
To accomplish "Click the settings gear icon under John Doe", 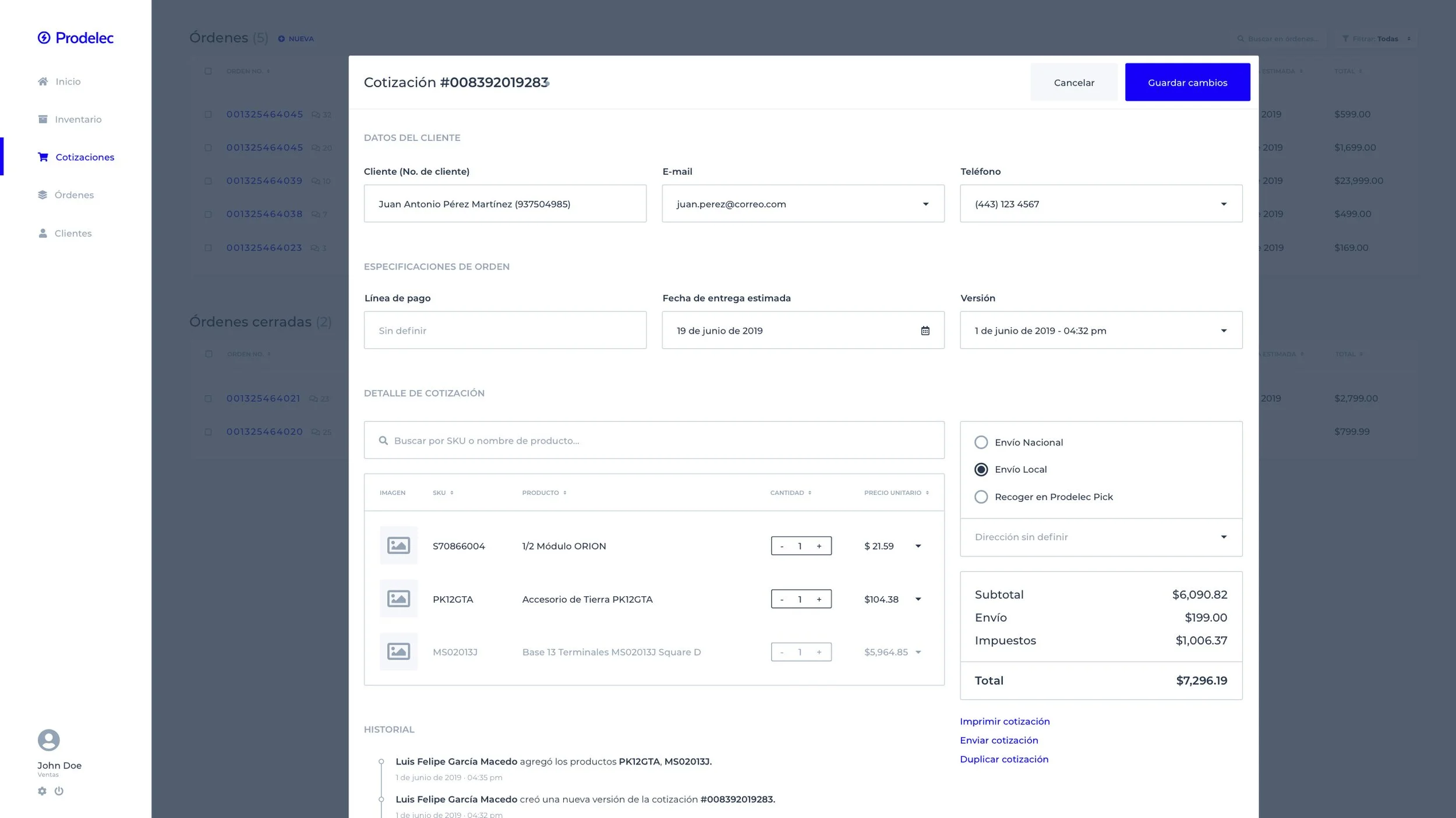I will [42, 791].
